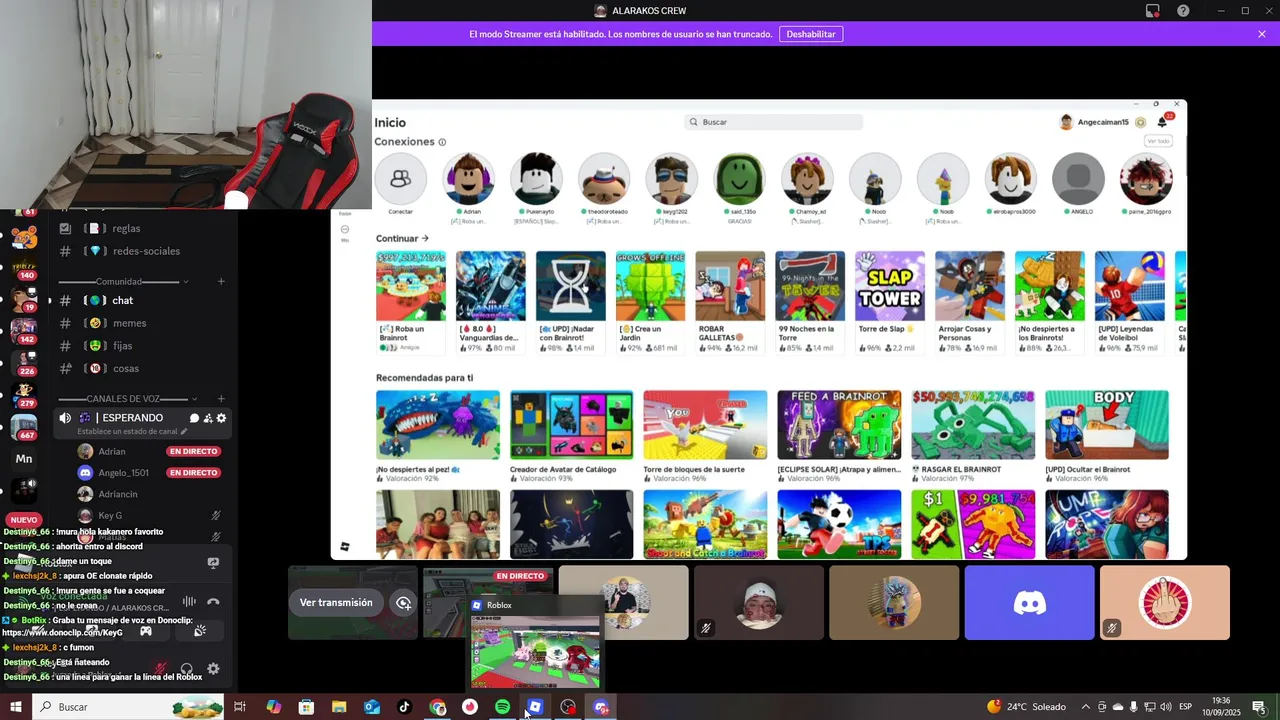Pop out stream icon next to Ver transmisión
This screenshot has width=1280, height=720.
pyautogui.click(x=403, y=603)
